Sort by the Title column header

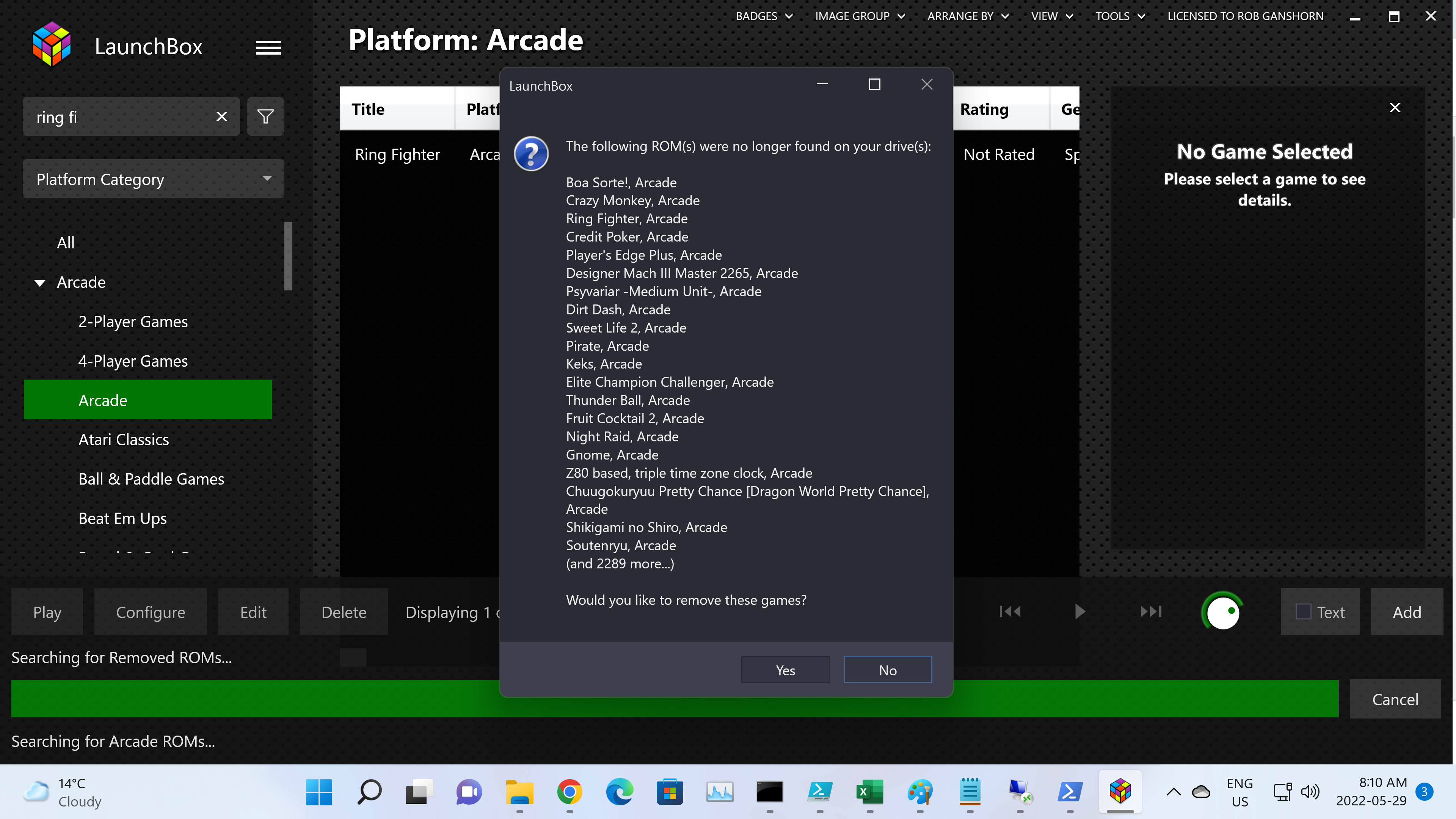click(398, 108)
